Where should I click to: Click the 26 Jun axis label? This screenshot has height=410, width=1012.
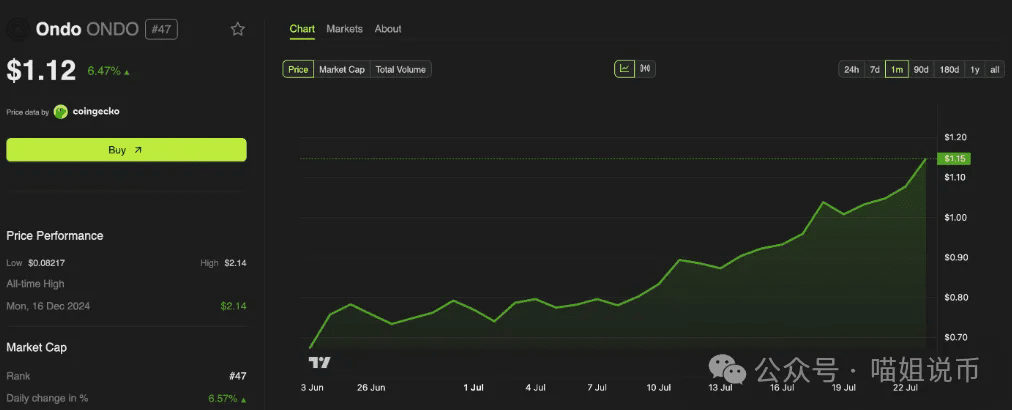point(371,387)
